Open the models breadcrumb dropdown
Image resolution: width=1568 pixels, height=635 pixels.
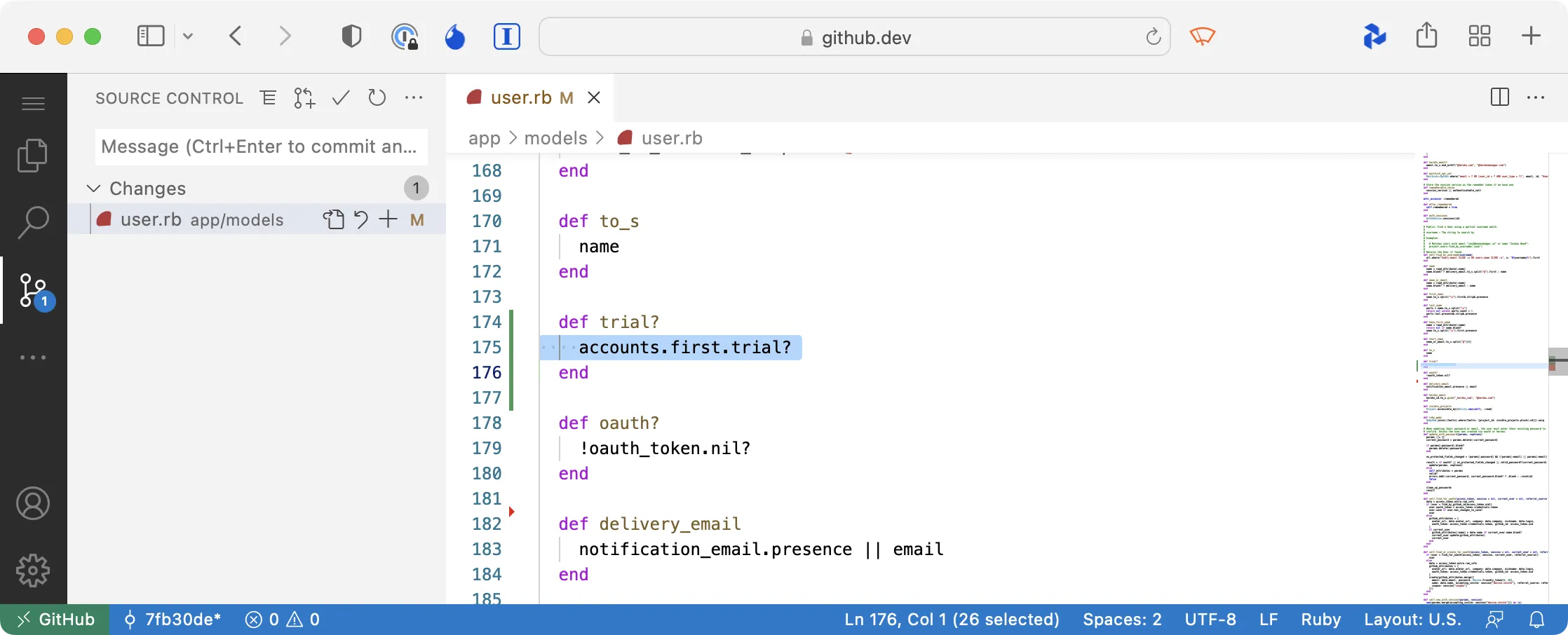(x=555, y=138)
